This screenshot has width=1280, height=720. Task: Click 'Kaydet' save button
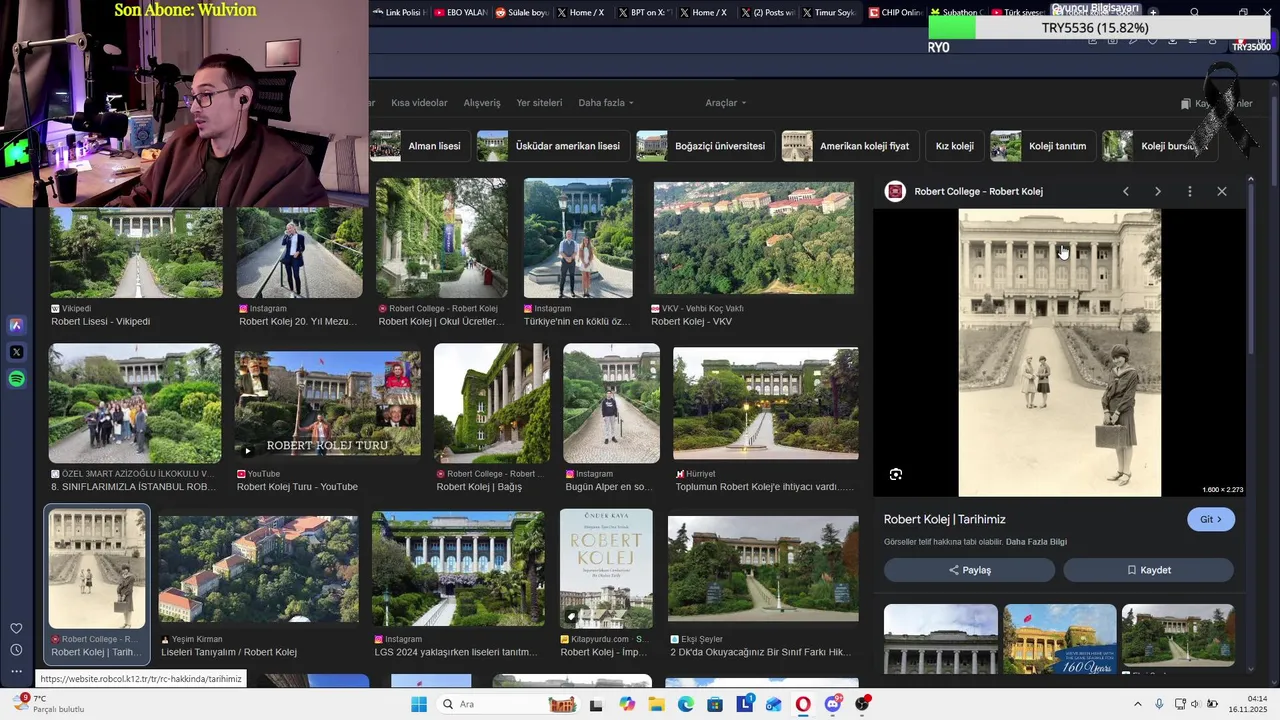point(1148,570)
